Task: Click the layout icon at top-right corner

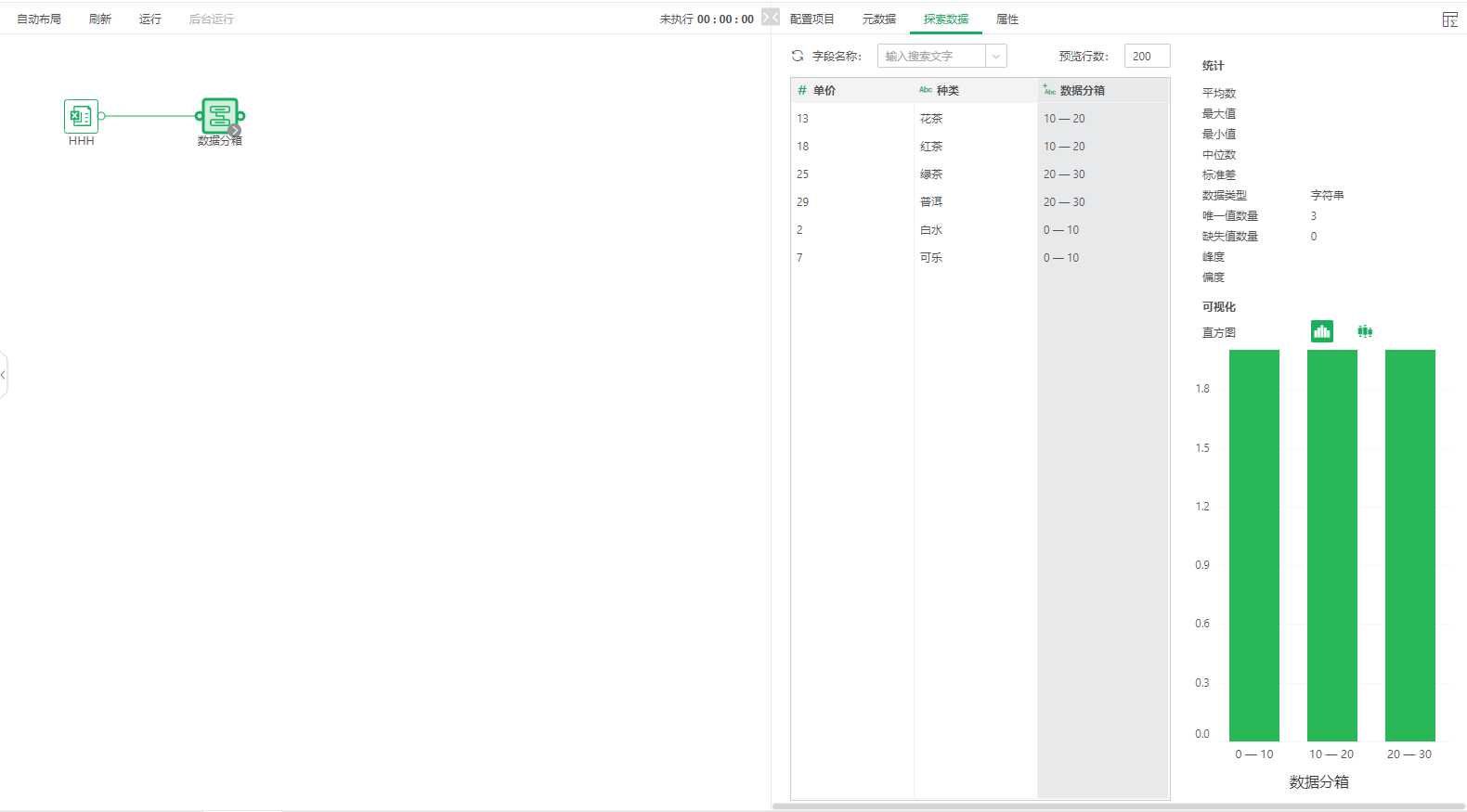Action: (1449, 19)
